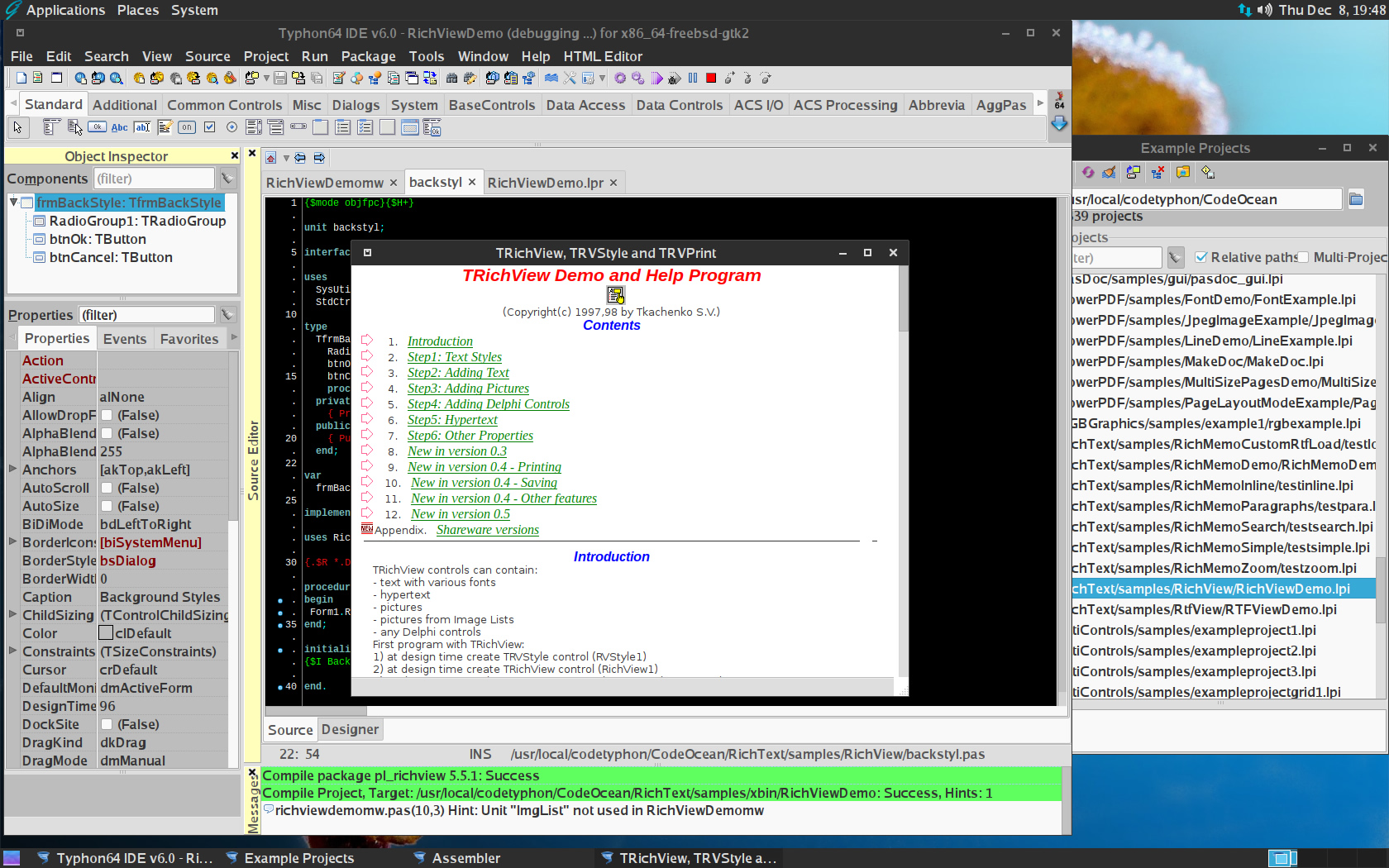Open the dropdown arrow beside options icon

coord(602,78)
